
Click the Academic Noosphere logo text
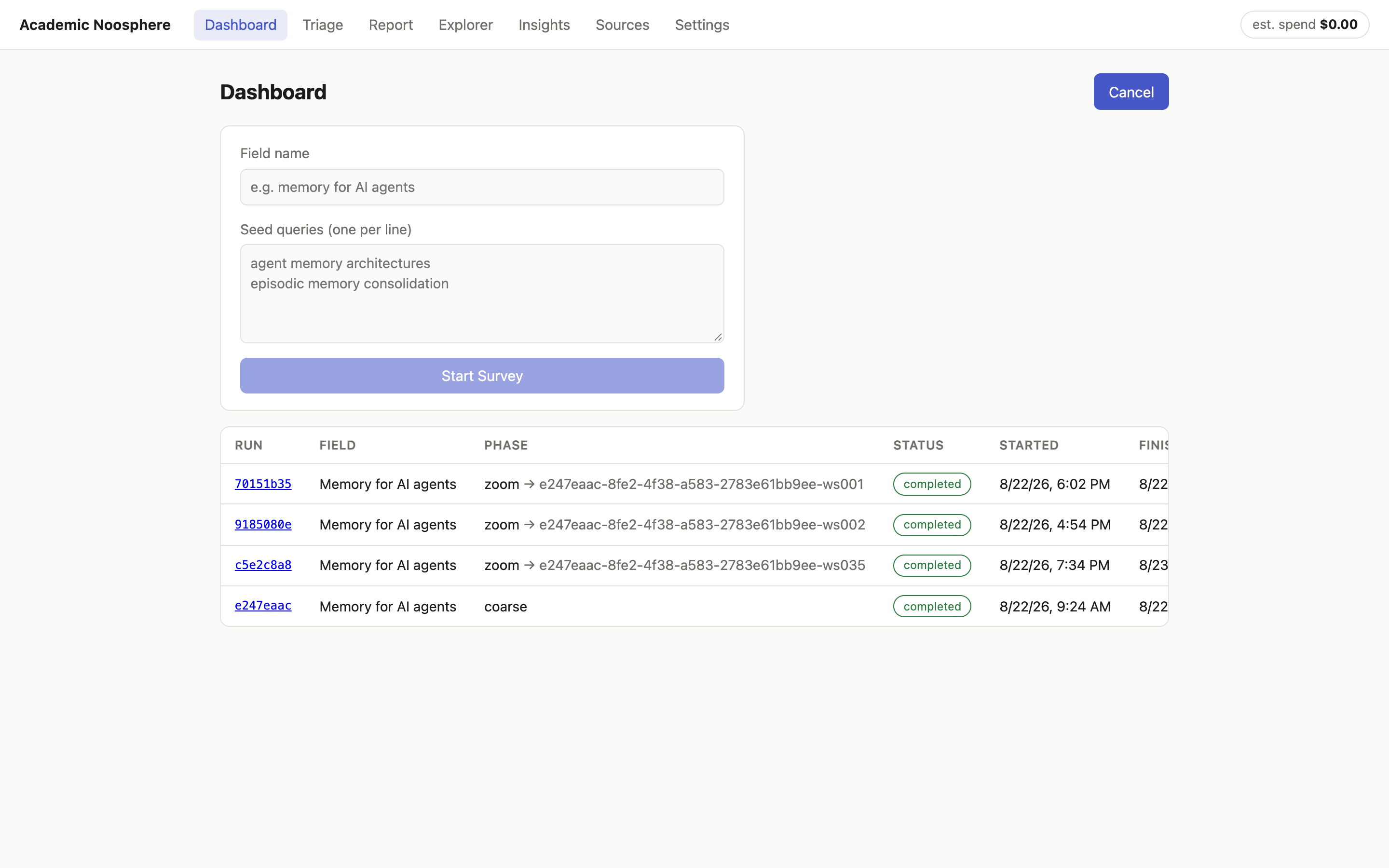(95, 25)
